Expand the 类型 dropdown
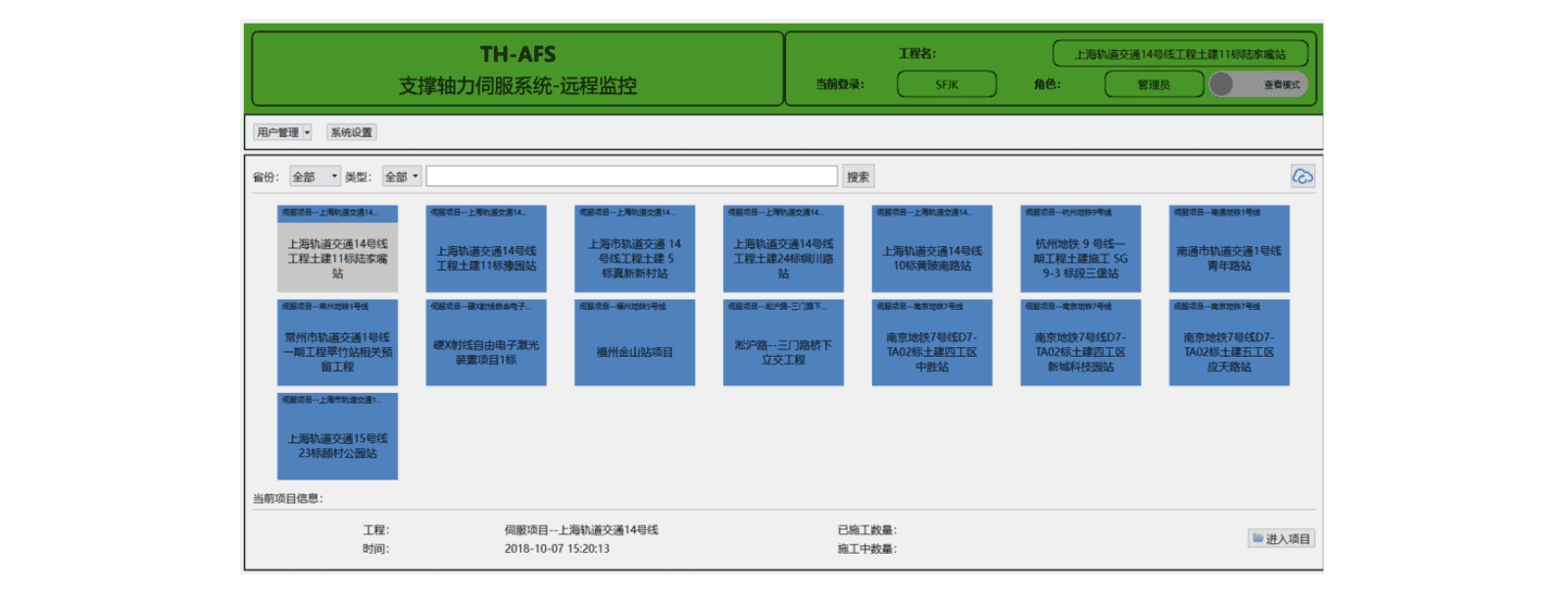Image resolution: width=1568 pixels, height=598 pixels. (x=402, y=176)
